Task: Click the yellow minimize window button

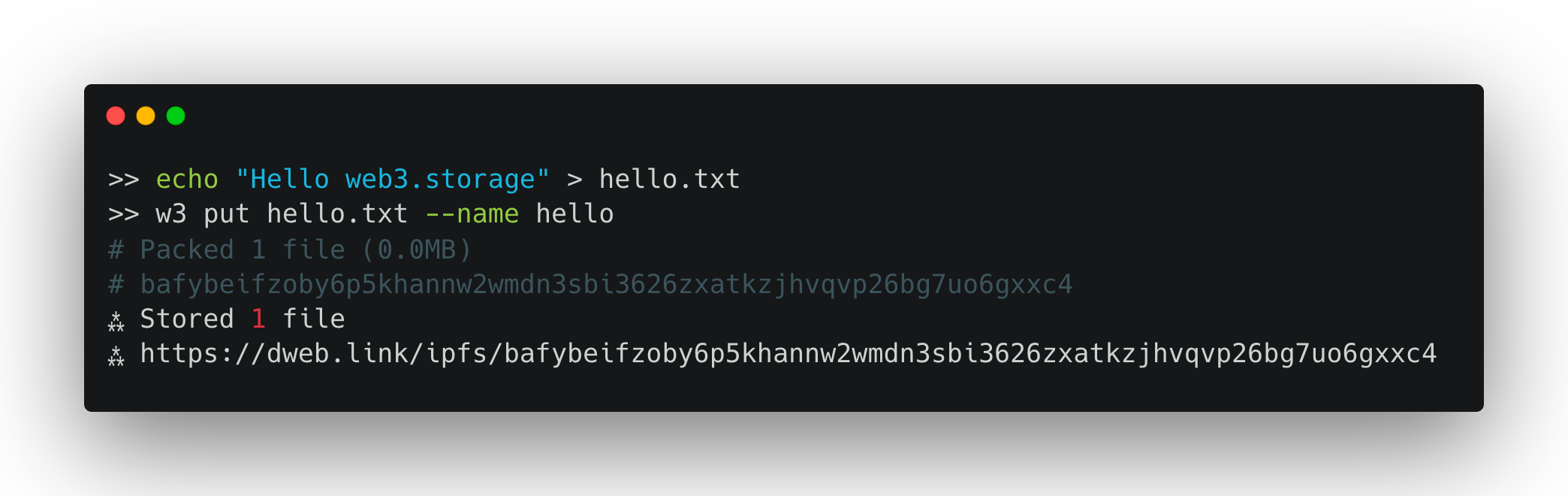Action: coord(146,116)
